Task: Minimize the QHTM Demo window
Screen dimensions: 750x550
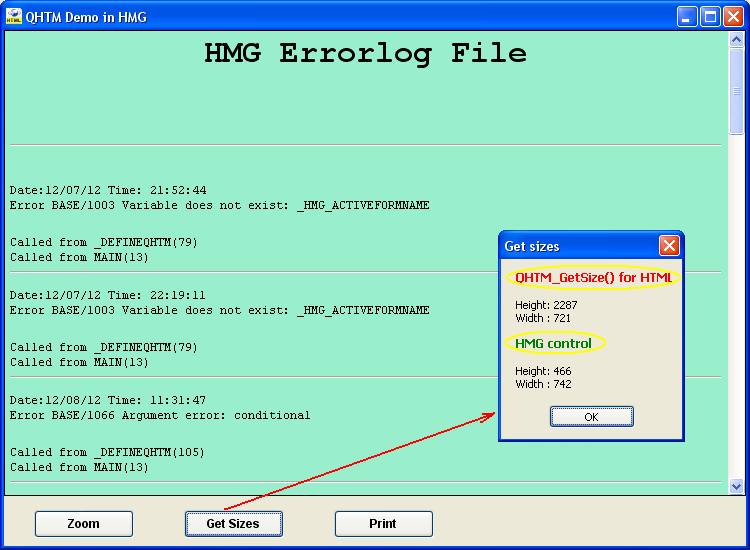Action: (x=687, y=16)
